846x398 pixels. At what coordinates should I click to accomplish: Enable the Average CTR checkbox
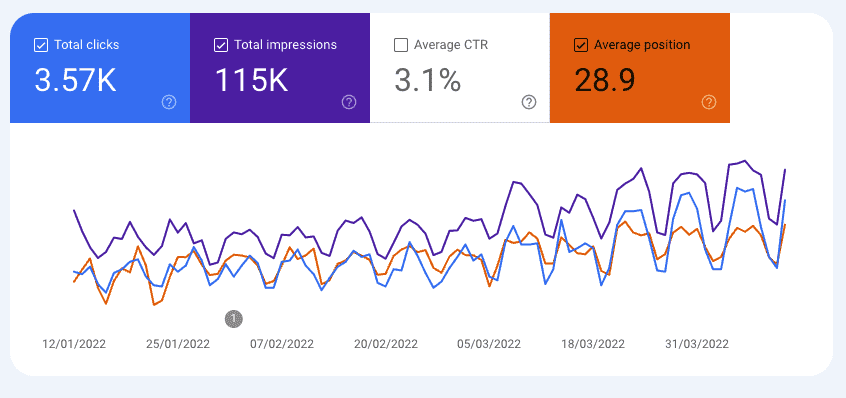(x=401, y=45)
